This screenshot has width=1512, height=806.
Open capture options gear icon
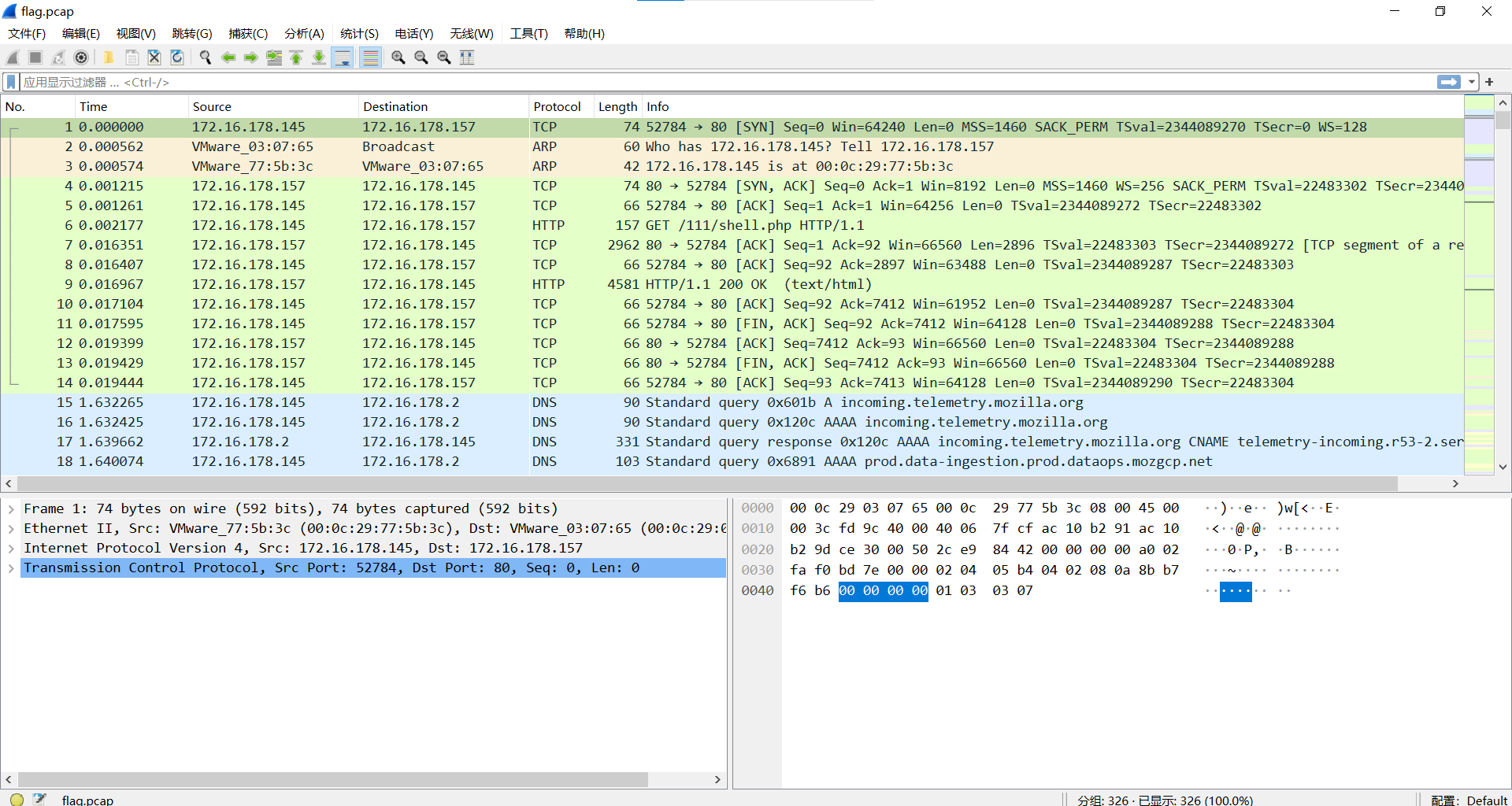pyautogui.click(x=81, y=57)
